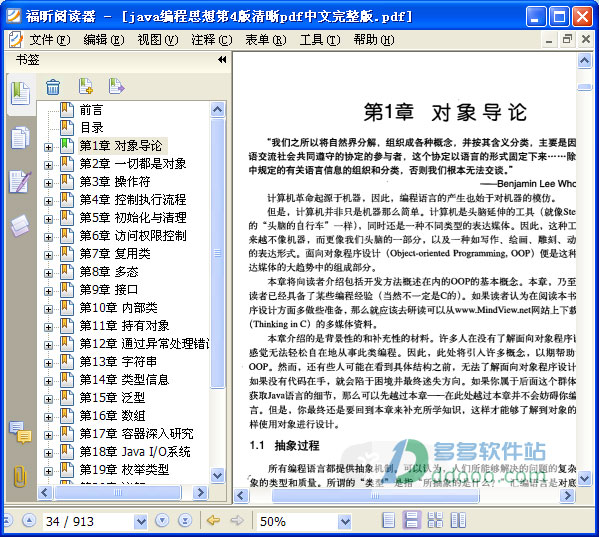Open the zoom level dropdown arrow
The image size is (599, 537).
pos(345,521)
